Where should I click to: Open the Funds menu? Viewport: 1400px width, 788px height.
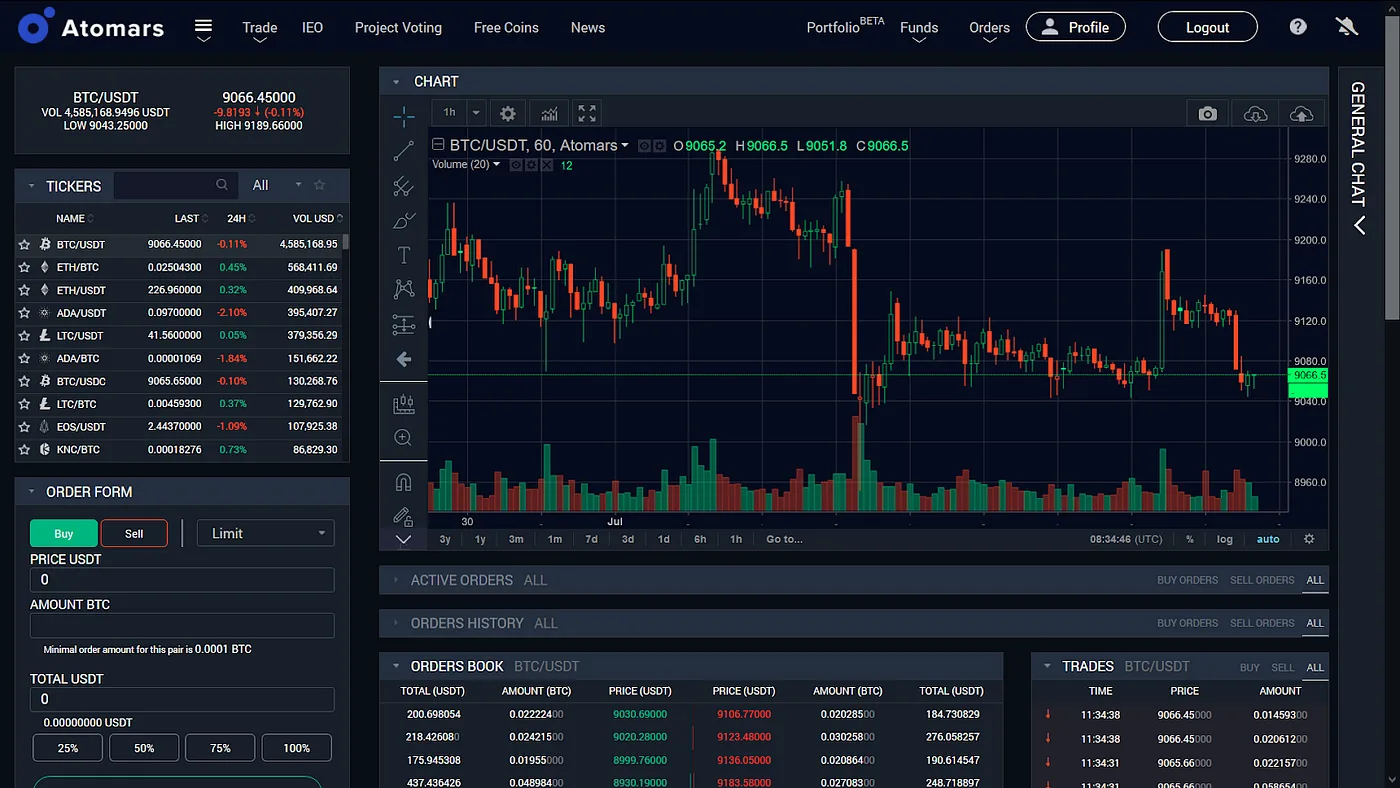919,28
